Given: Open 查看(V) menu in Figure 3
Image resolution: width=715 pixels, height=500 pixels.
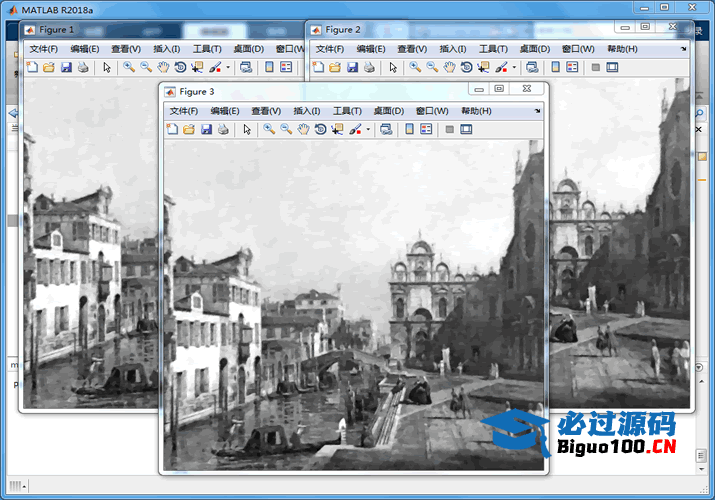Looking at the screenshot, I should pos(266,111).
